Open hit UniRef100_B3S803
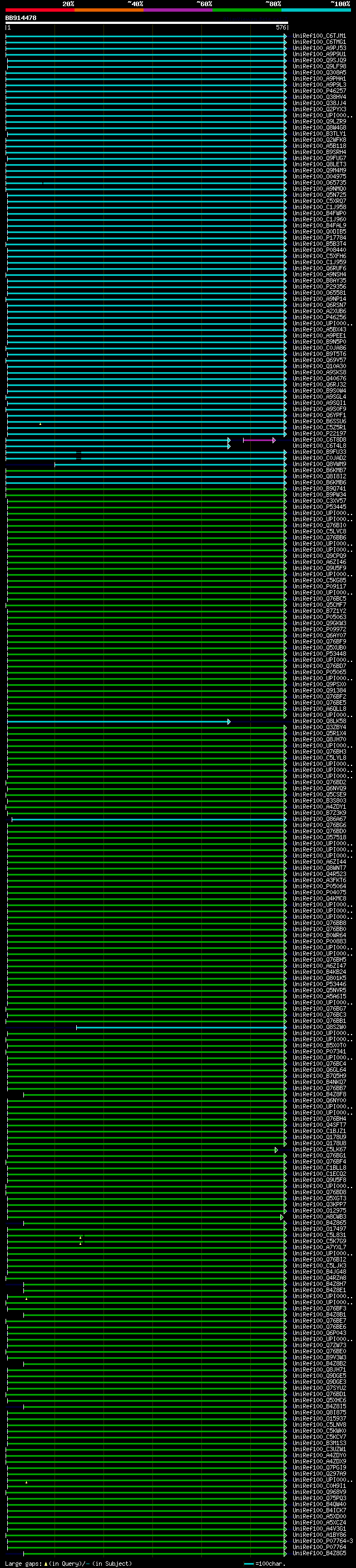Viewport: 356px width, 1568px height. coord(319,800)
